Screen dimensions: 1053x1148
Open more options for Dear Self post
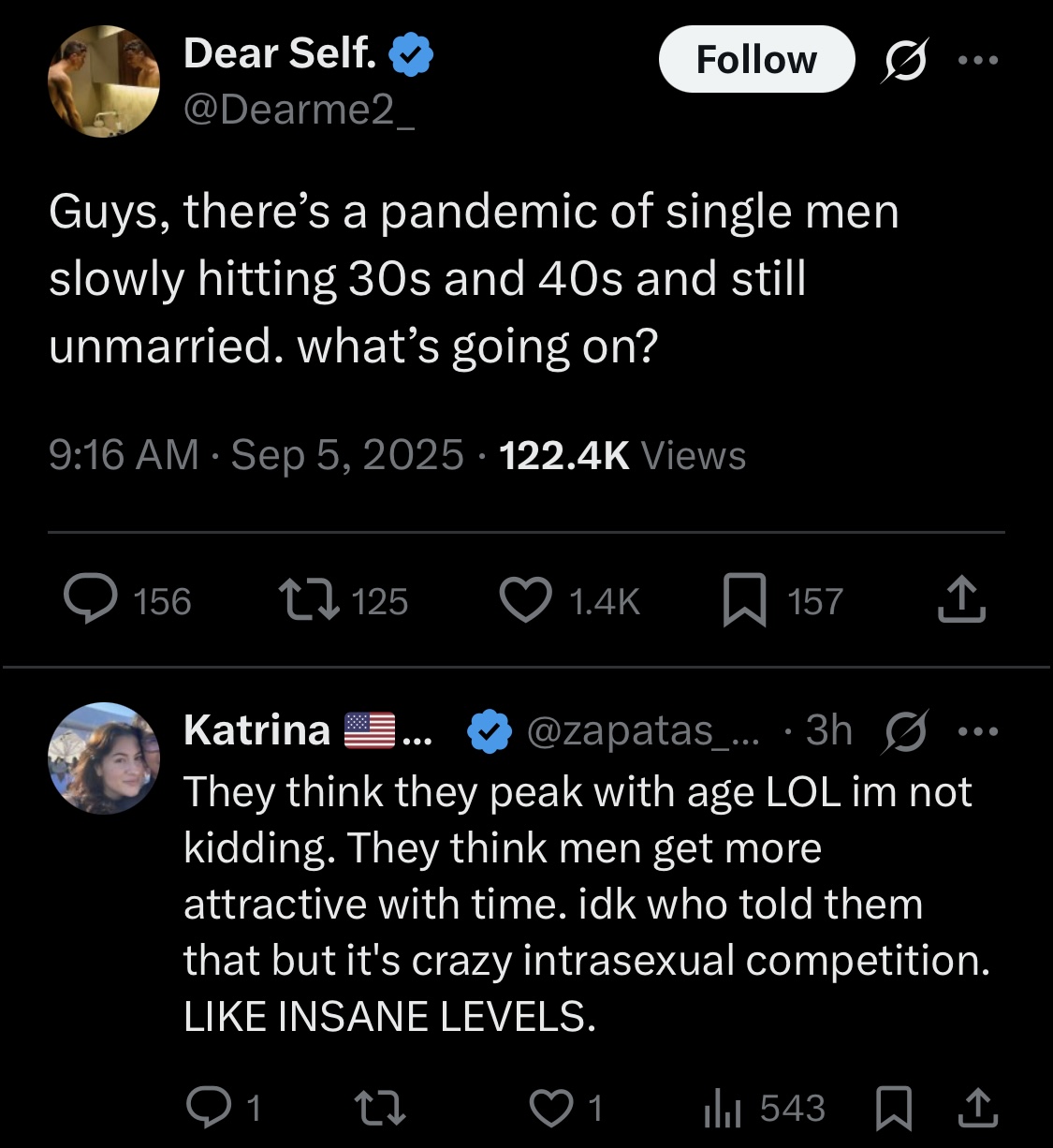pos(980,60)
